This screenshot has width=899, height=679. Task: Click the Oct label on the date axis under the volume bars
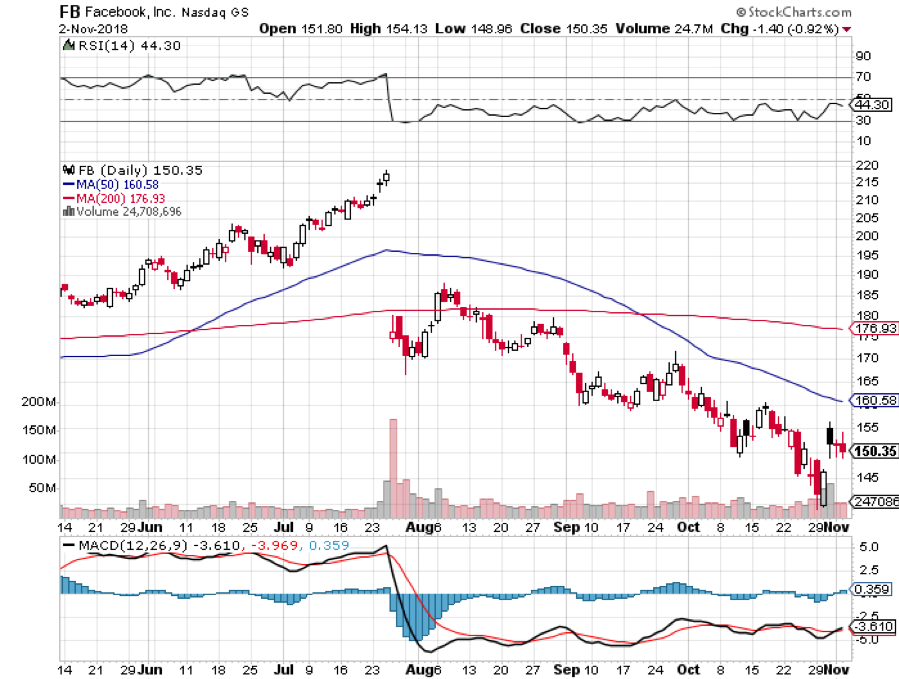pos(688,527)
